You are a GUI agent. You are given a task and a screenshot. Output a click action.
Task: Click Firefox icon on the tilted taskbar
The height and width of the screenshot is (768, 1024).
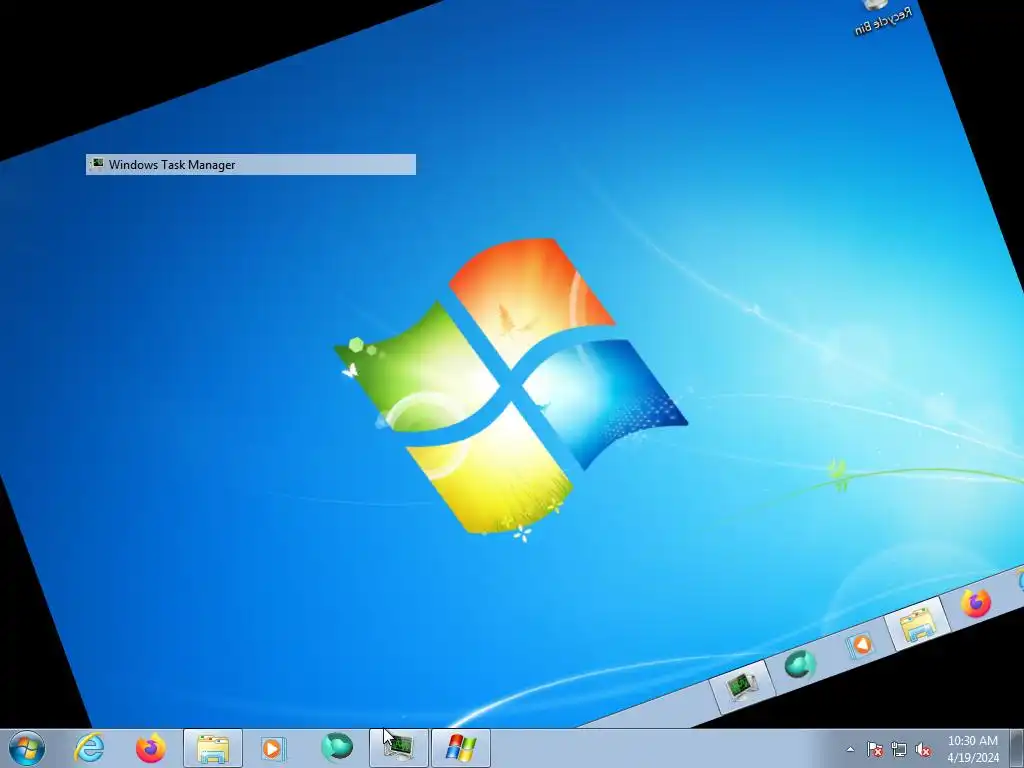point(976,602)
